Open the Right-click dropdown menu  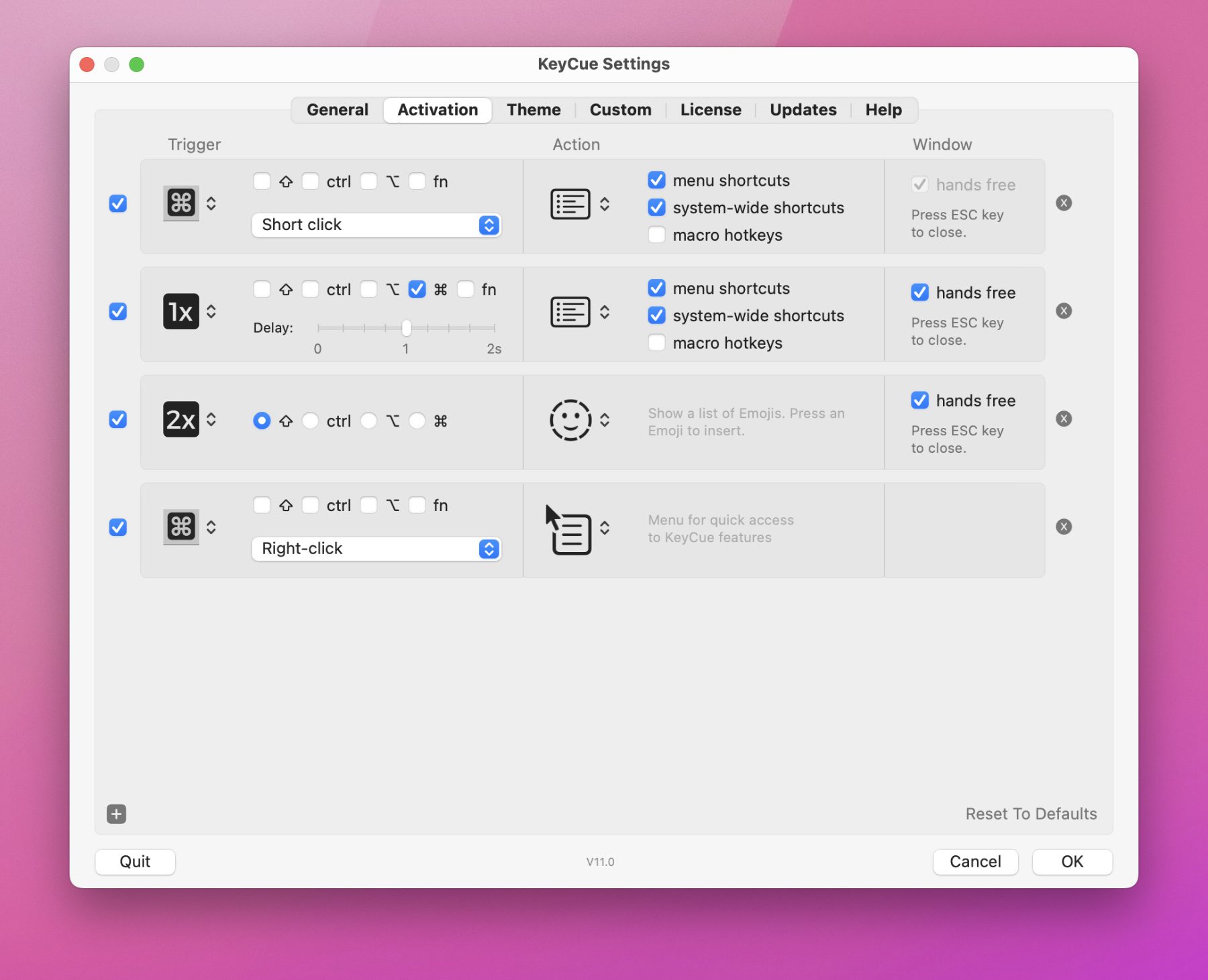point(376,549)
